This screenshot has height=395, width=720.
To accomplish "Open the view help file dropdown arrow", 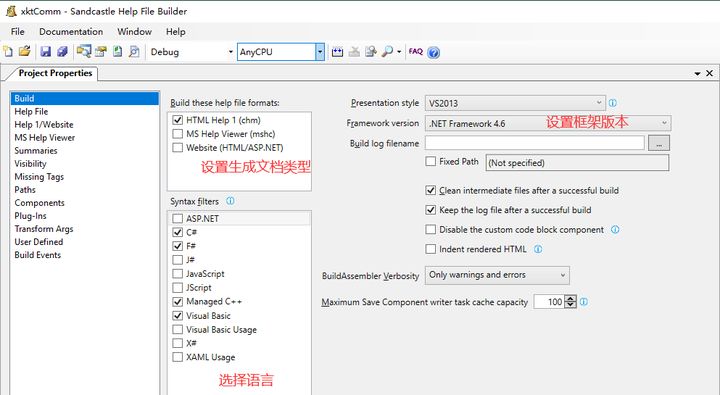I will pyautogui.click(x=399, y=52).
